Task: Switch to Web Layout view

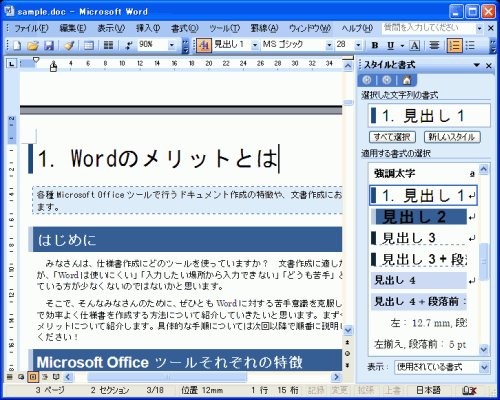Action: tap(21, 377)
